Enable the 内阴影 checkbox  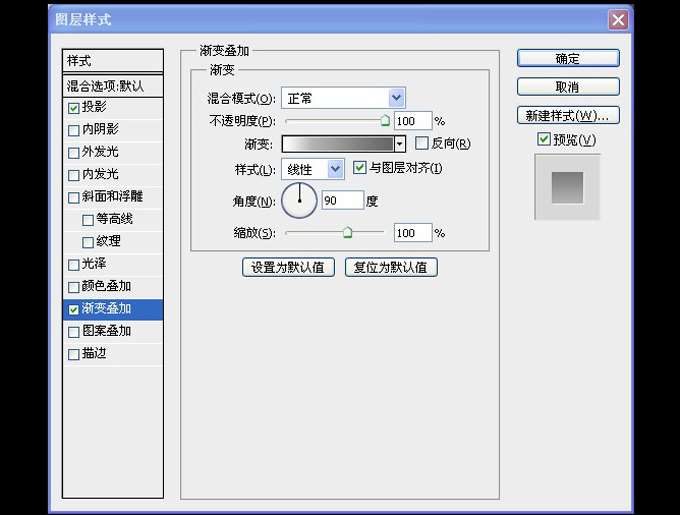point(74,130)
